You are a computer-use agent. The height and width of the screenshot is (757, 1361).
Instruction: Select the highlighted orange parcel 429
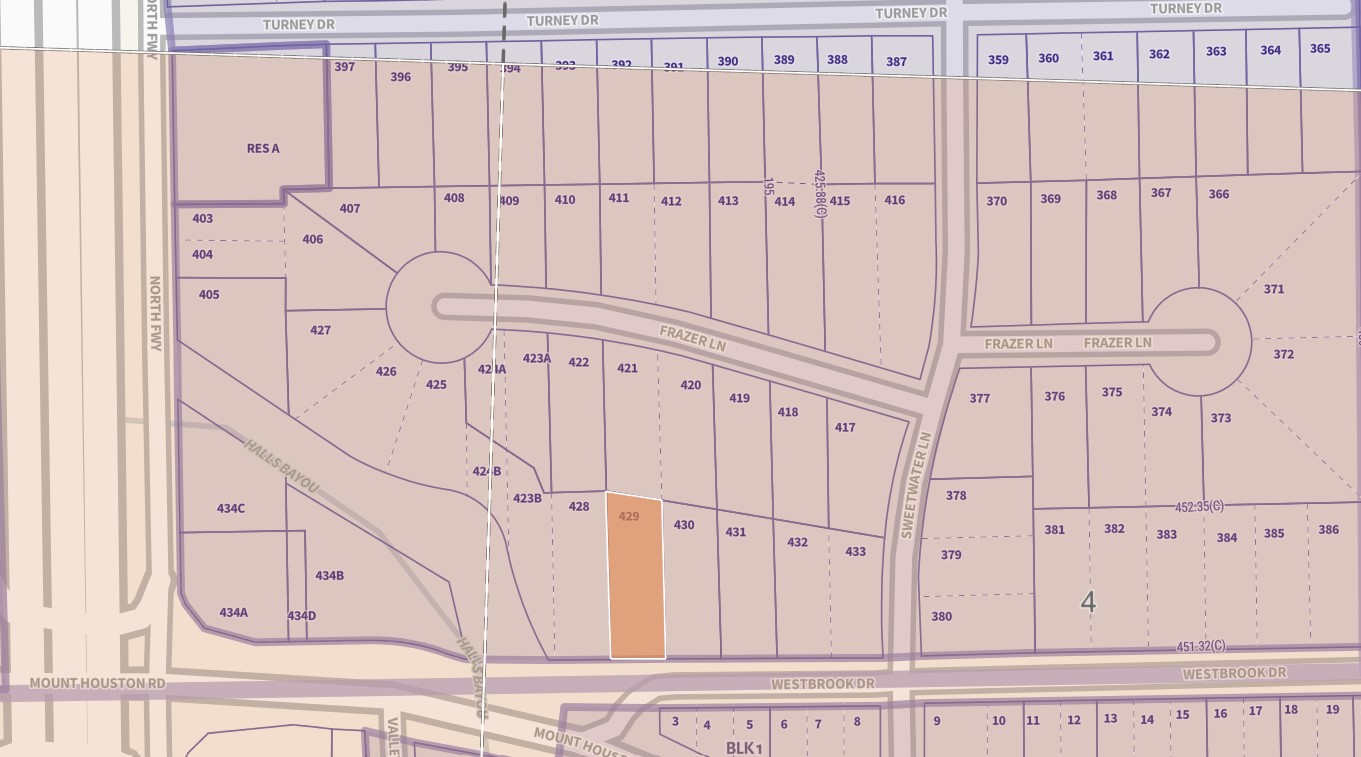pyautogui.click(x=636, y=576)
